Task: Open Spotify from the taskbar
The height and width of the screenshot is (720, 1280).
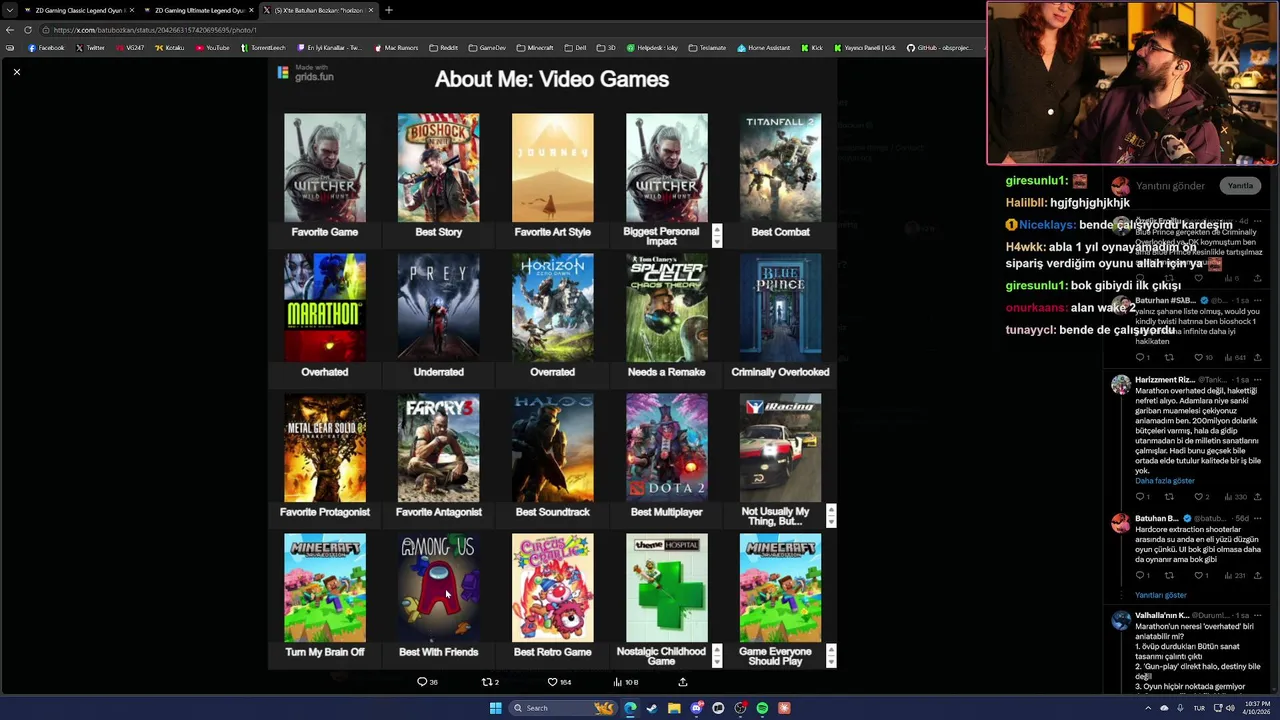Action: 762,708
